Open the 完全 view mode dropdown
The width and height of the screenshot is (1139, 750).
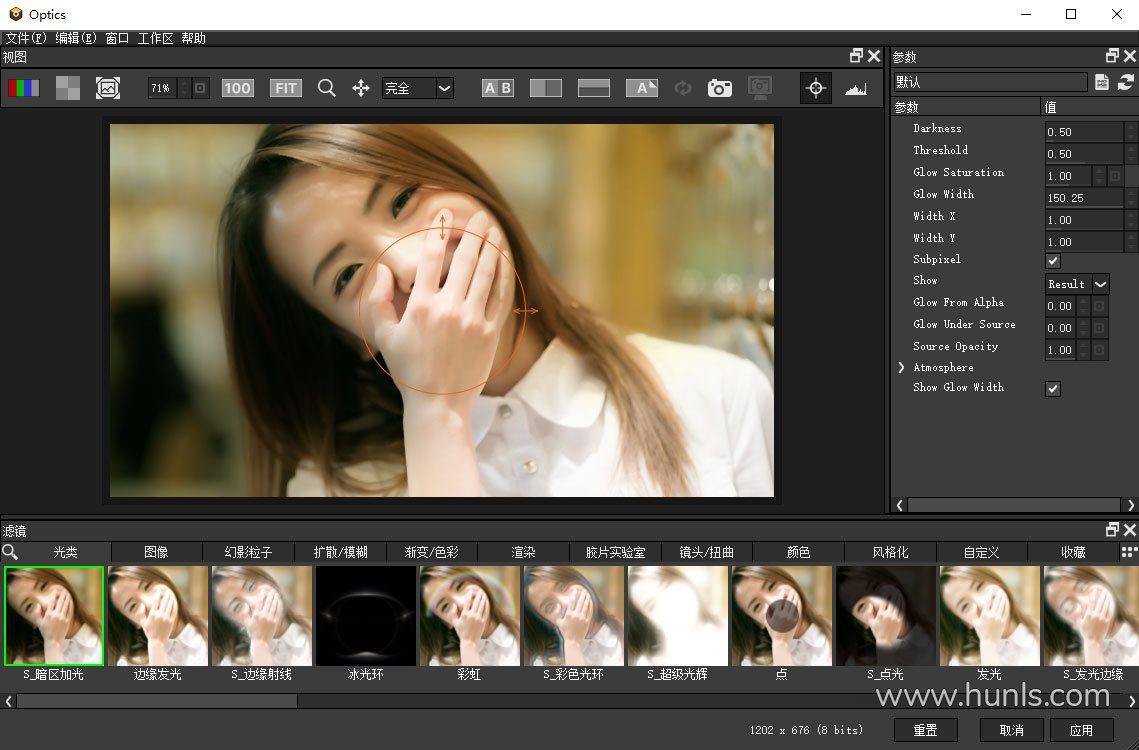[444, 88]
